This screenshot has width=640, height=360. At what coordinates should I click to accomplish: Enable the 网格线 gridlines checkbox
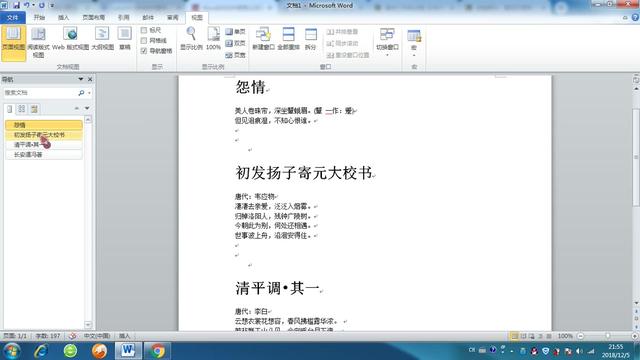pos(144,40)
